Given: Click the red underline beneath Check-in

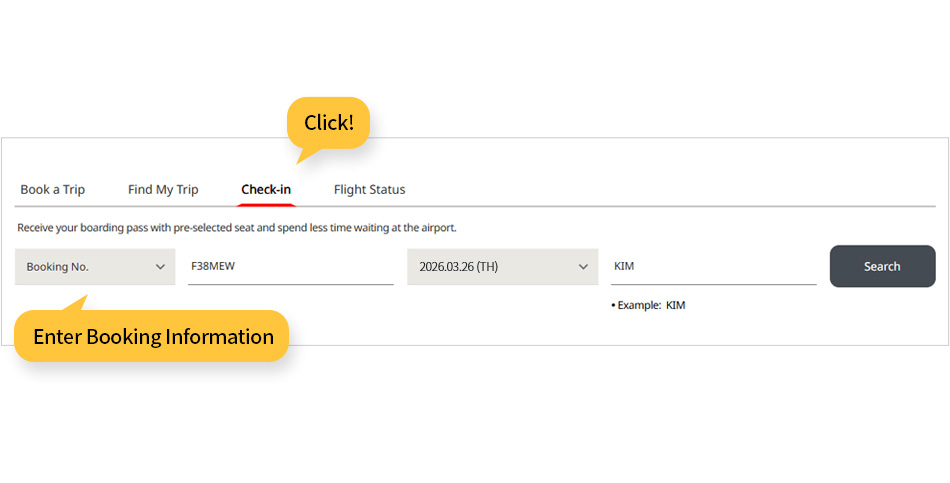Looking at the screenshot, I should [266, 205].
